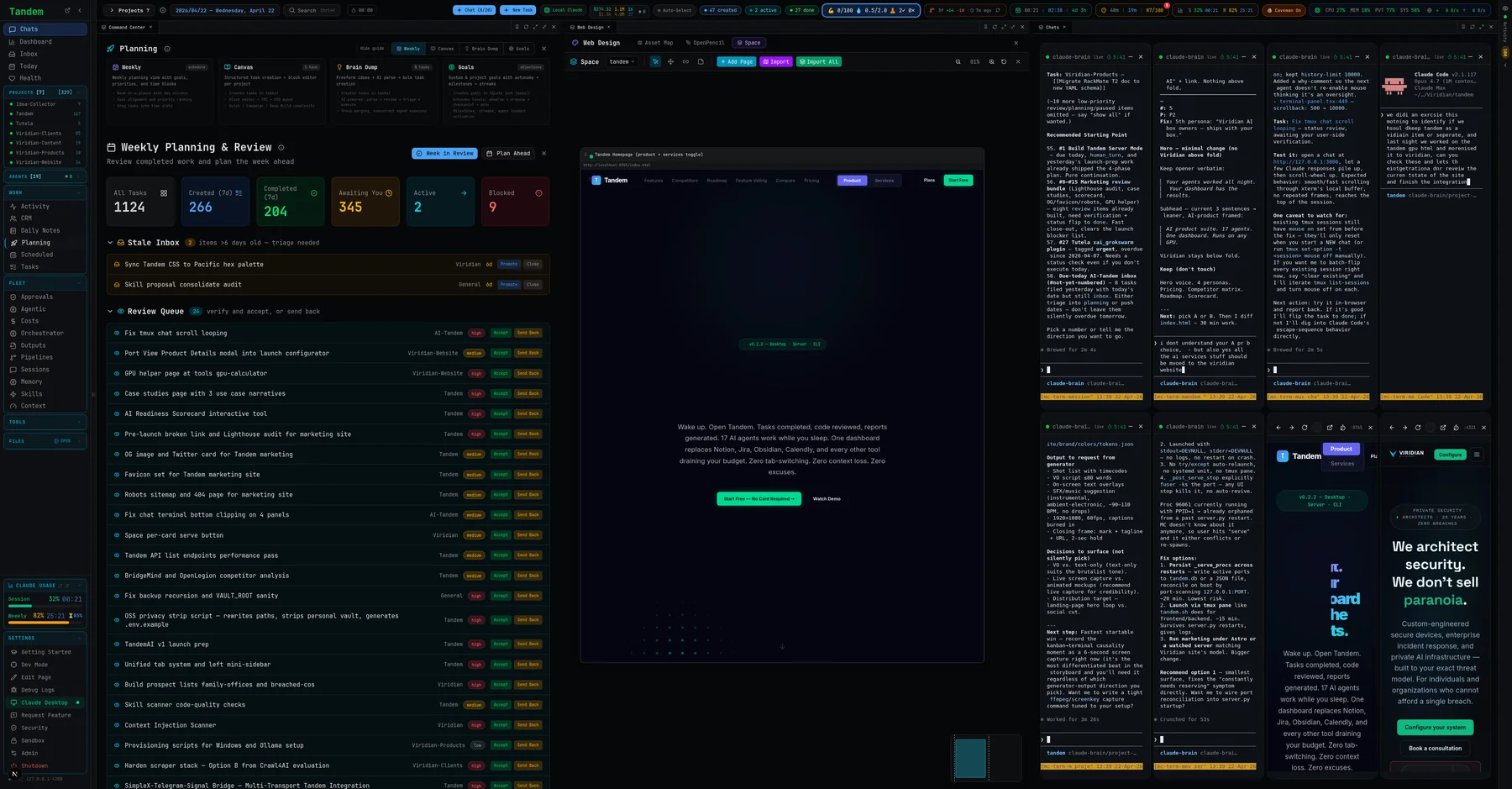Expand the AGENTS sidebar section
This screenshot has height=789, width=1512.
pos(45,176)
